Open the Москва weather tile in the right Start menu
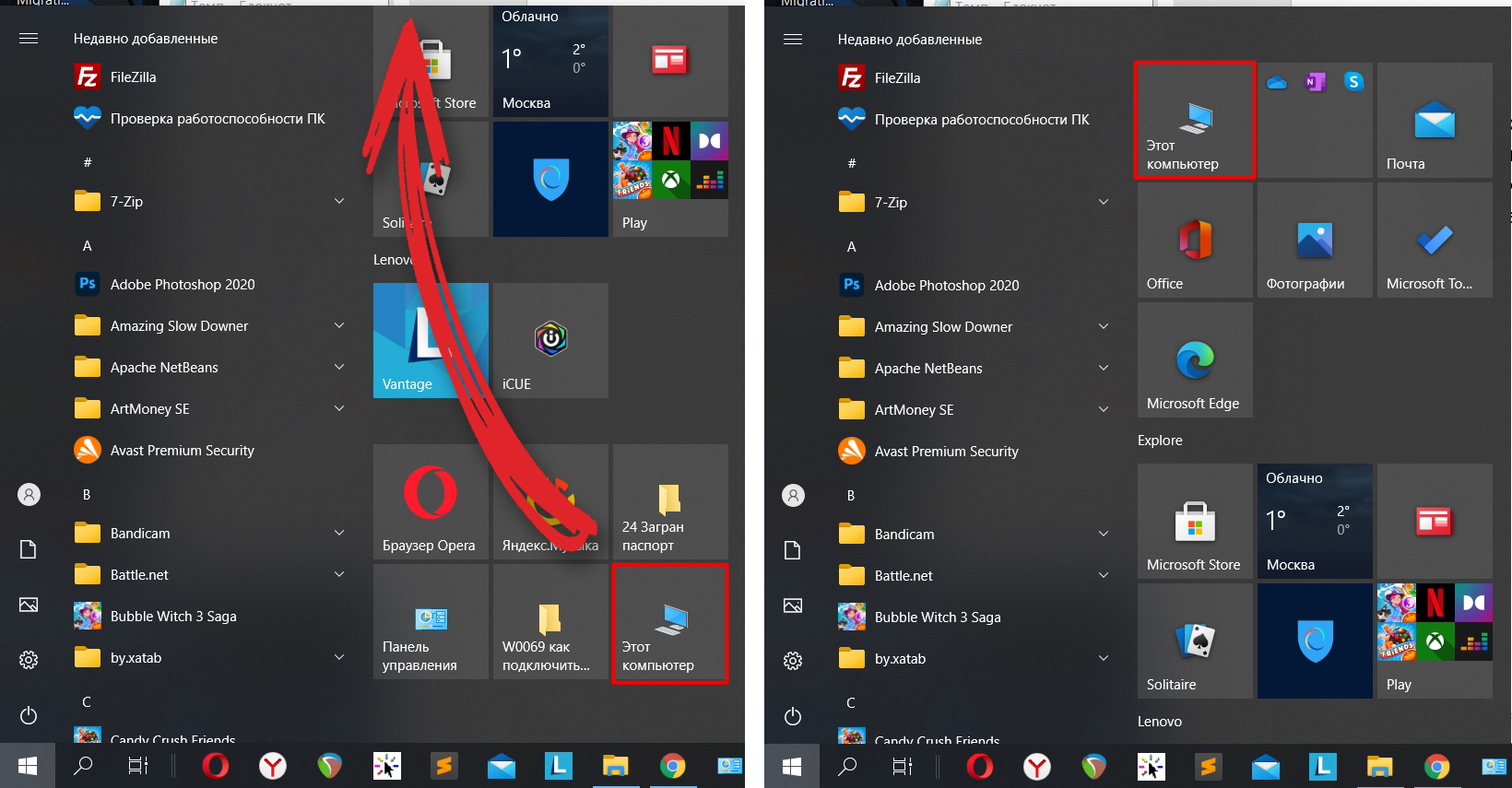1512x788 pixels. pyautogui.click(x=1315, y=521)
